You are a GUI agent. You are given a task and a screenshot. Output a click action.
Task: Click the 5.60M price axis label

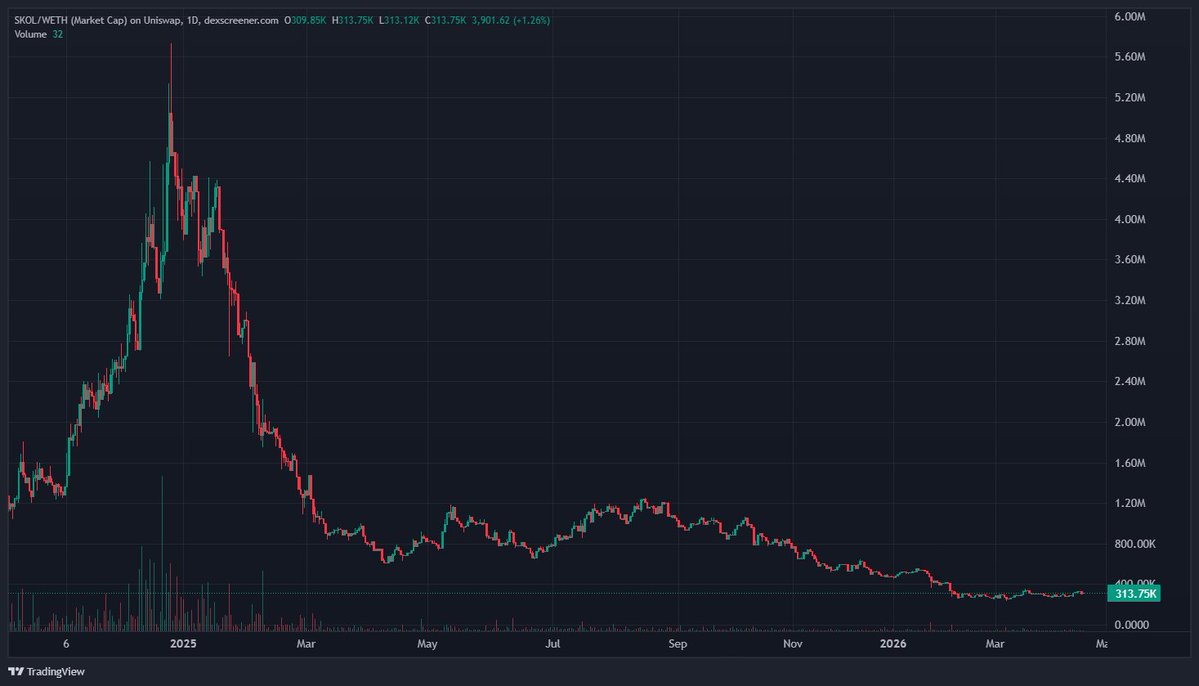pos(1129,57)
